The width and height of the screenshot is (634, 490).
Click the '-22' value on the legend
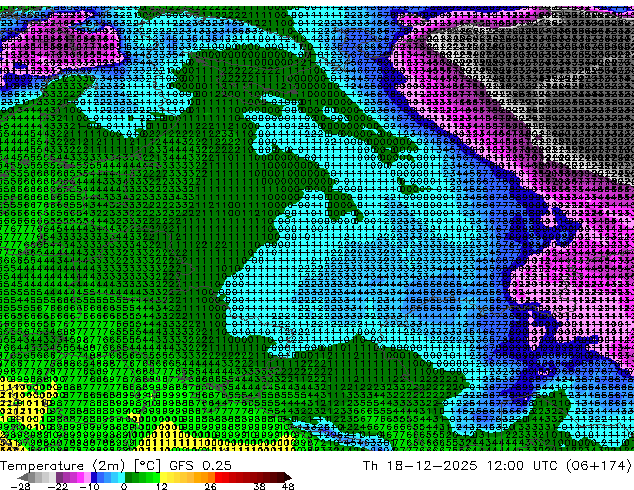pyautogui.click(x=57, y=486)
